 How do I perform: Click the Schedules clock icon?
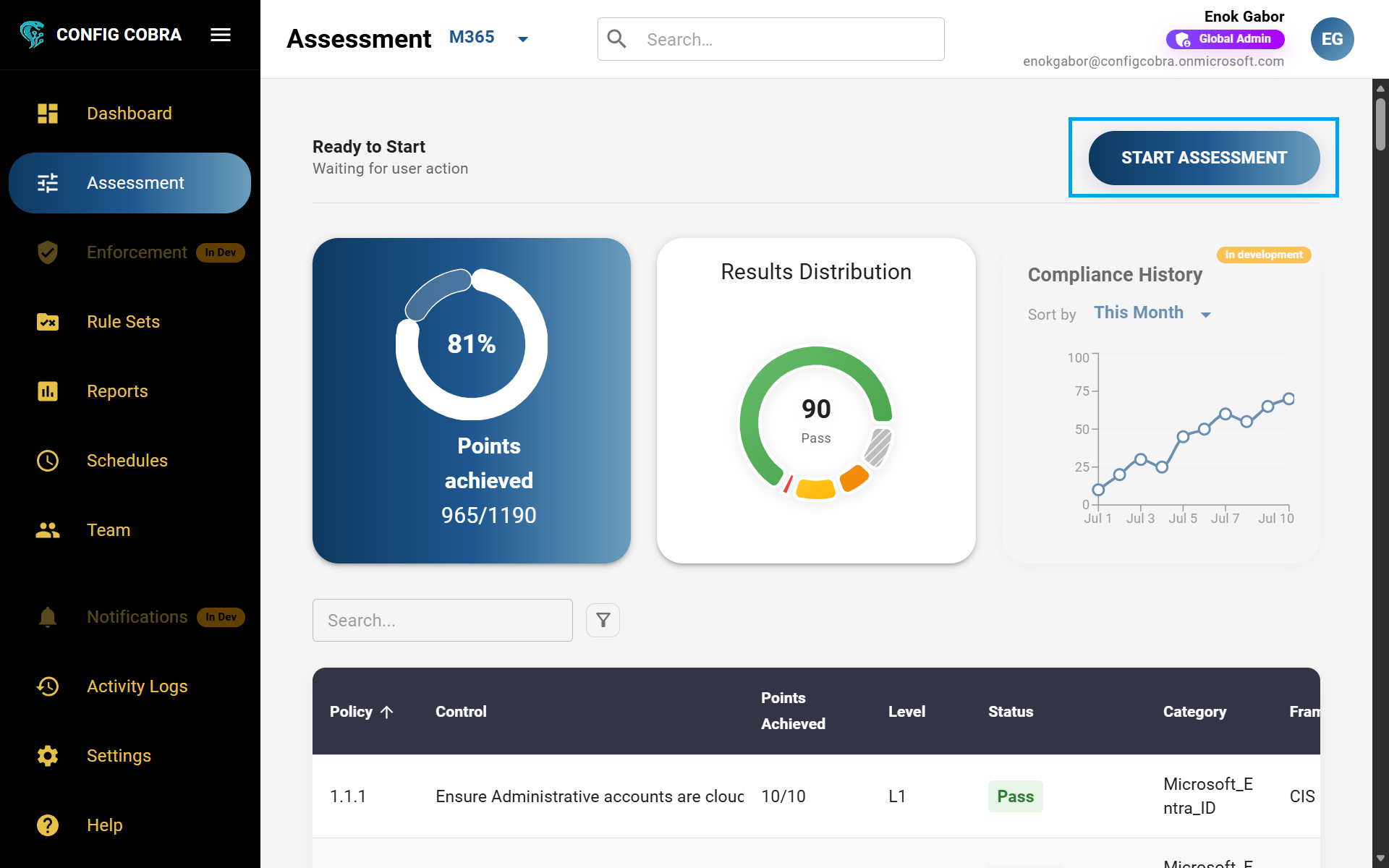[47, 461]
